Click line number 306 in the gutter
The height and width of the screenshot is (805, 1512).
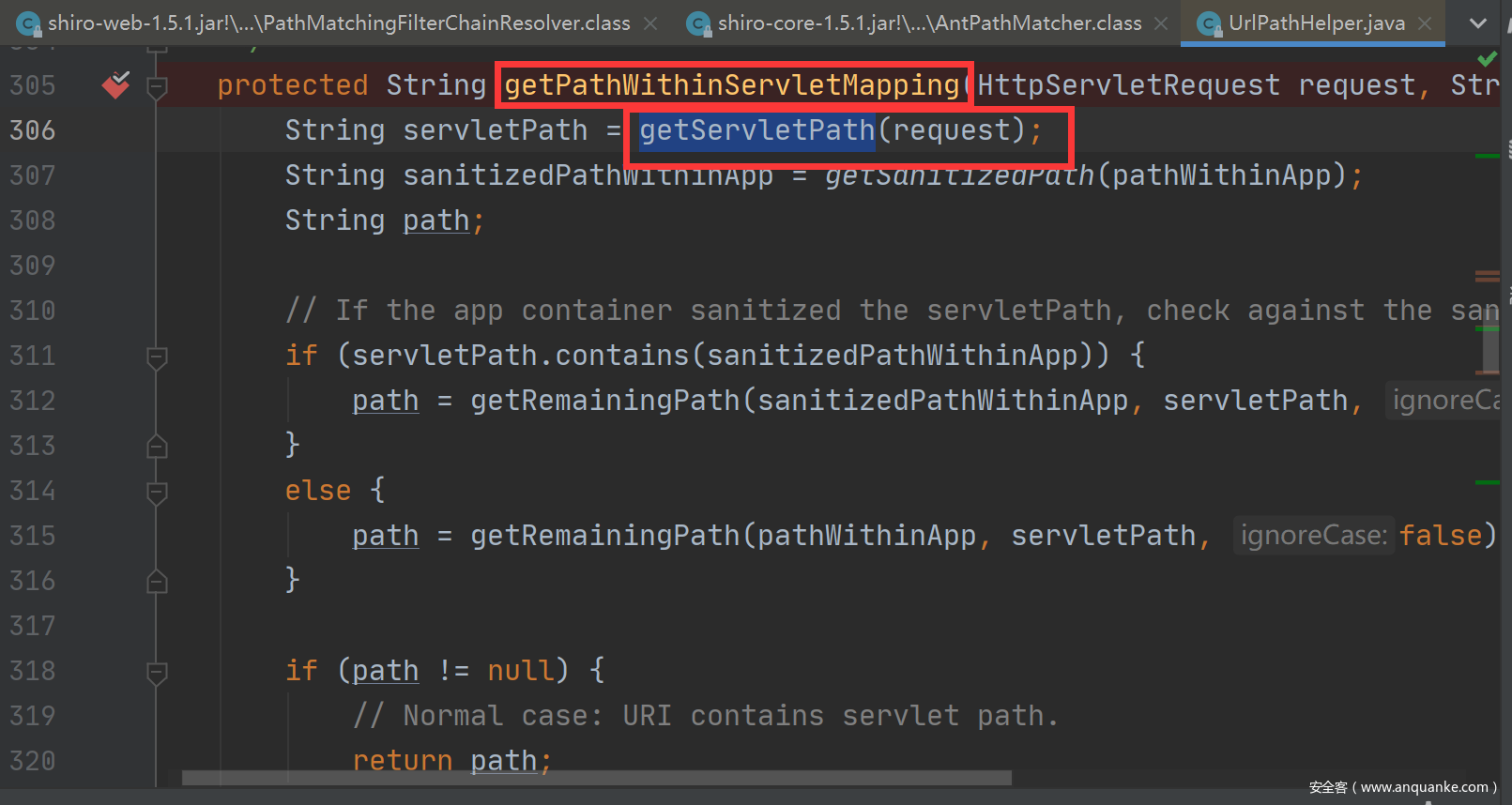point(33,130)
